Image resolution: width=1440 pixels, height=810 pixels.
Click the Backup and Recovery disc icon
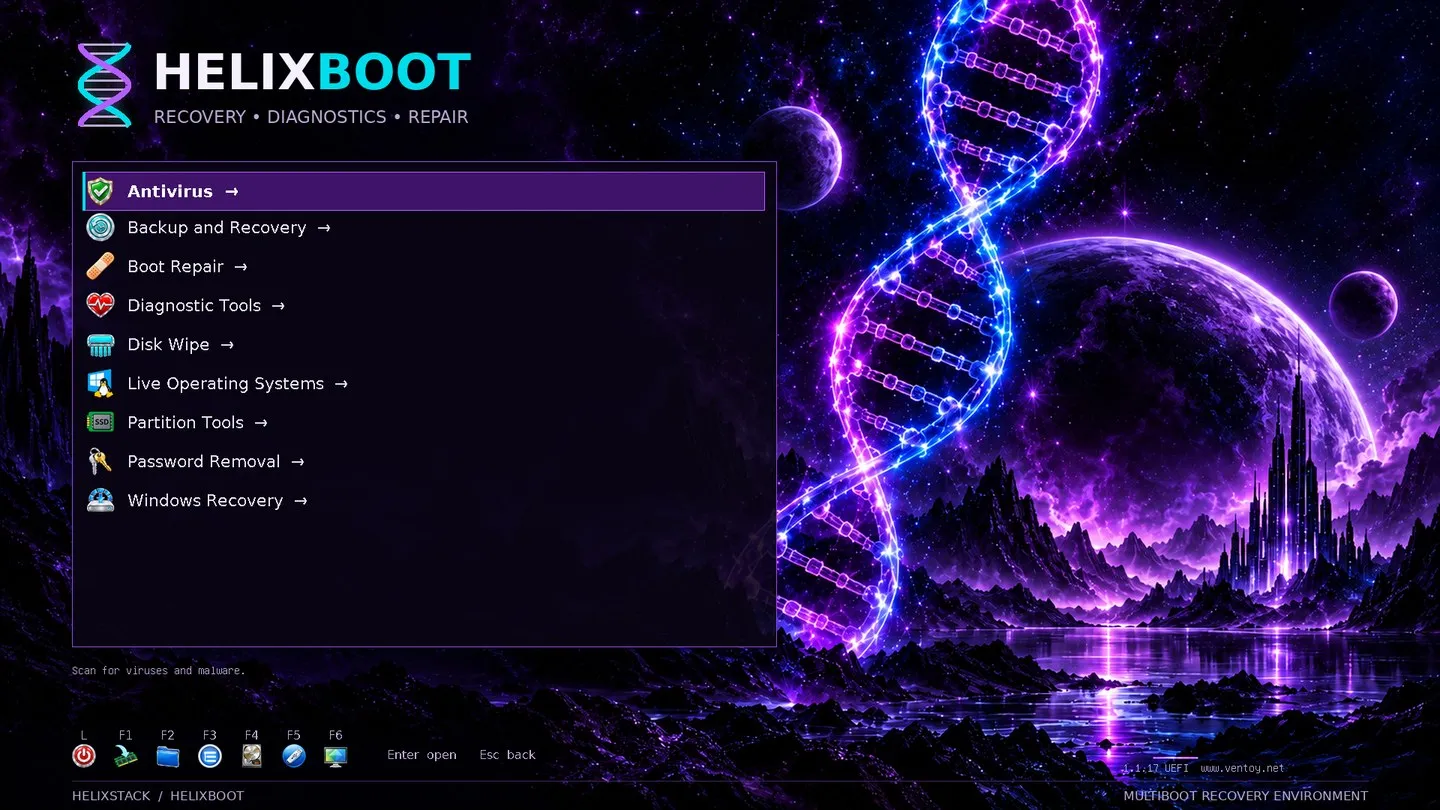tap(100, 228)
